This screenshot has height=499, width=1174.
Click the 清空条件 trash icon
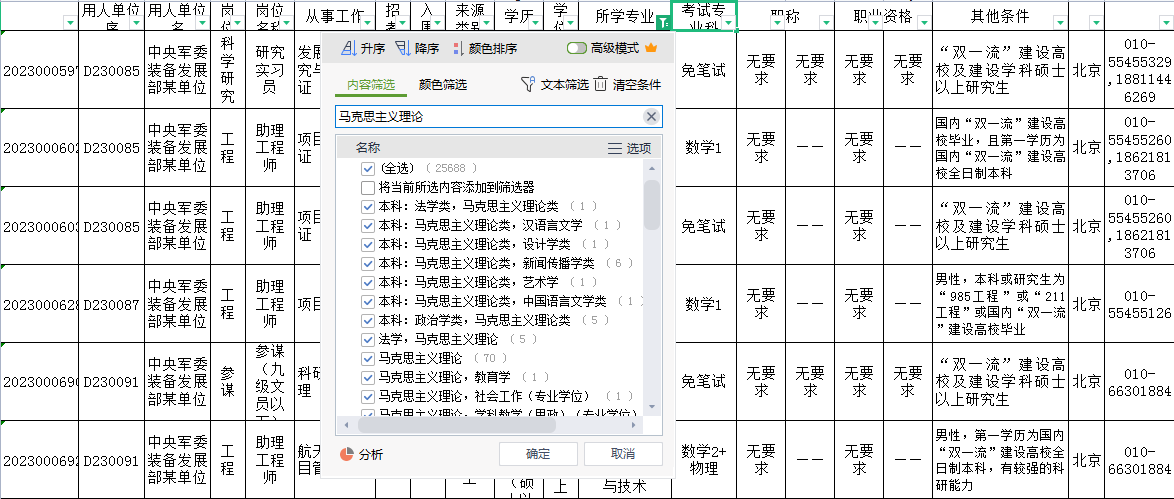(600, 85)
